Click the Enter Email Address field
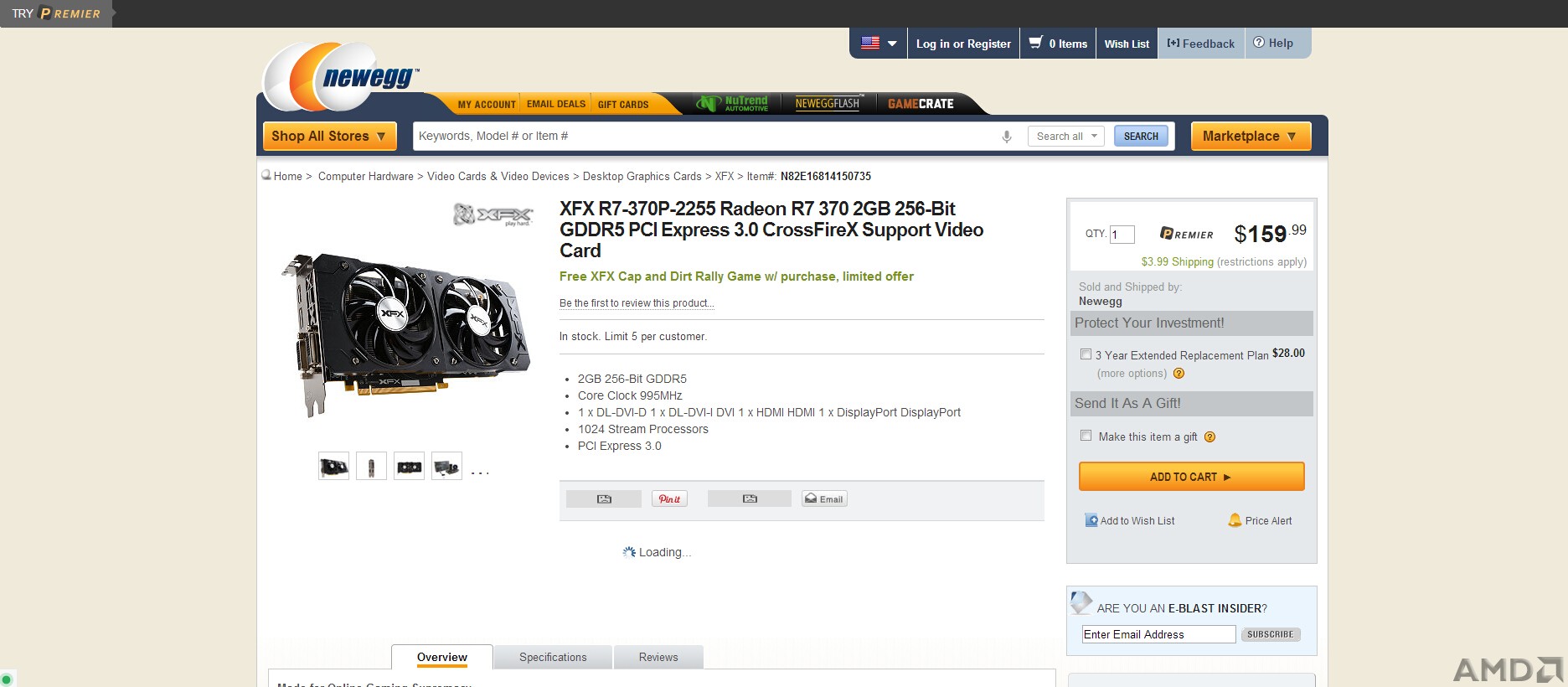 point(1158,634)
